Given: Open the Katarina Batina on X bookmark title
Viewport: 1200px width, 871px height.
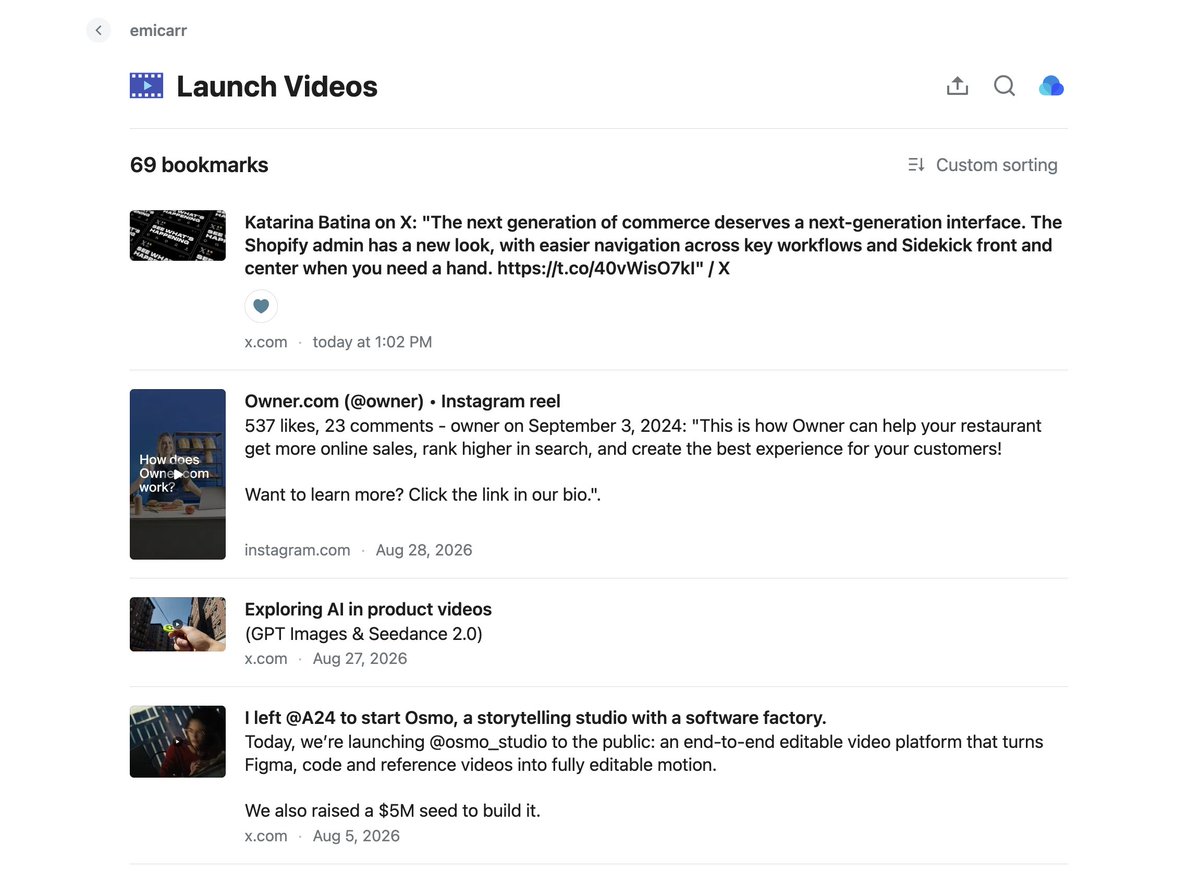Looking at the screenshot, I should tap(653, 245).
